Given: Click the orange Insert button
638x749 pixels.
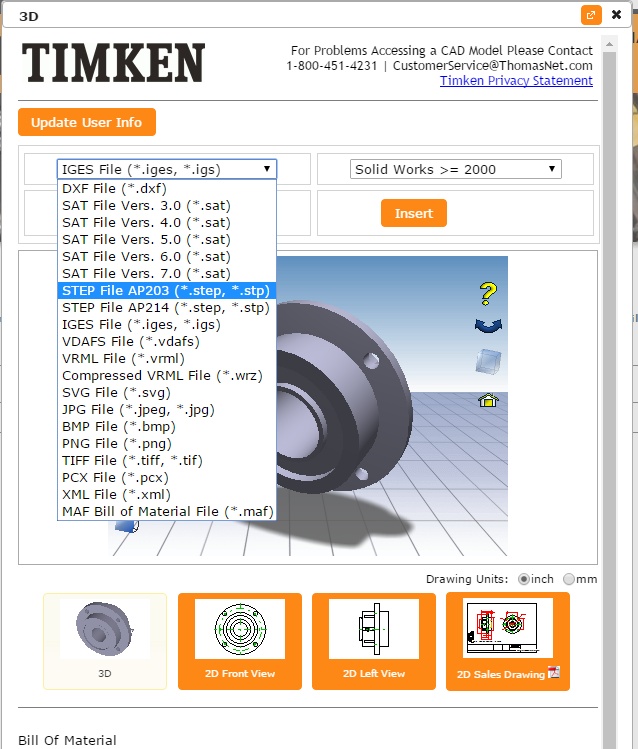Looking at the screenshot, I should coord(414,213).
